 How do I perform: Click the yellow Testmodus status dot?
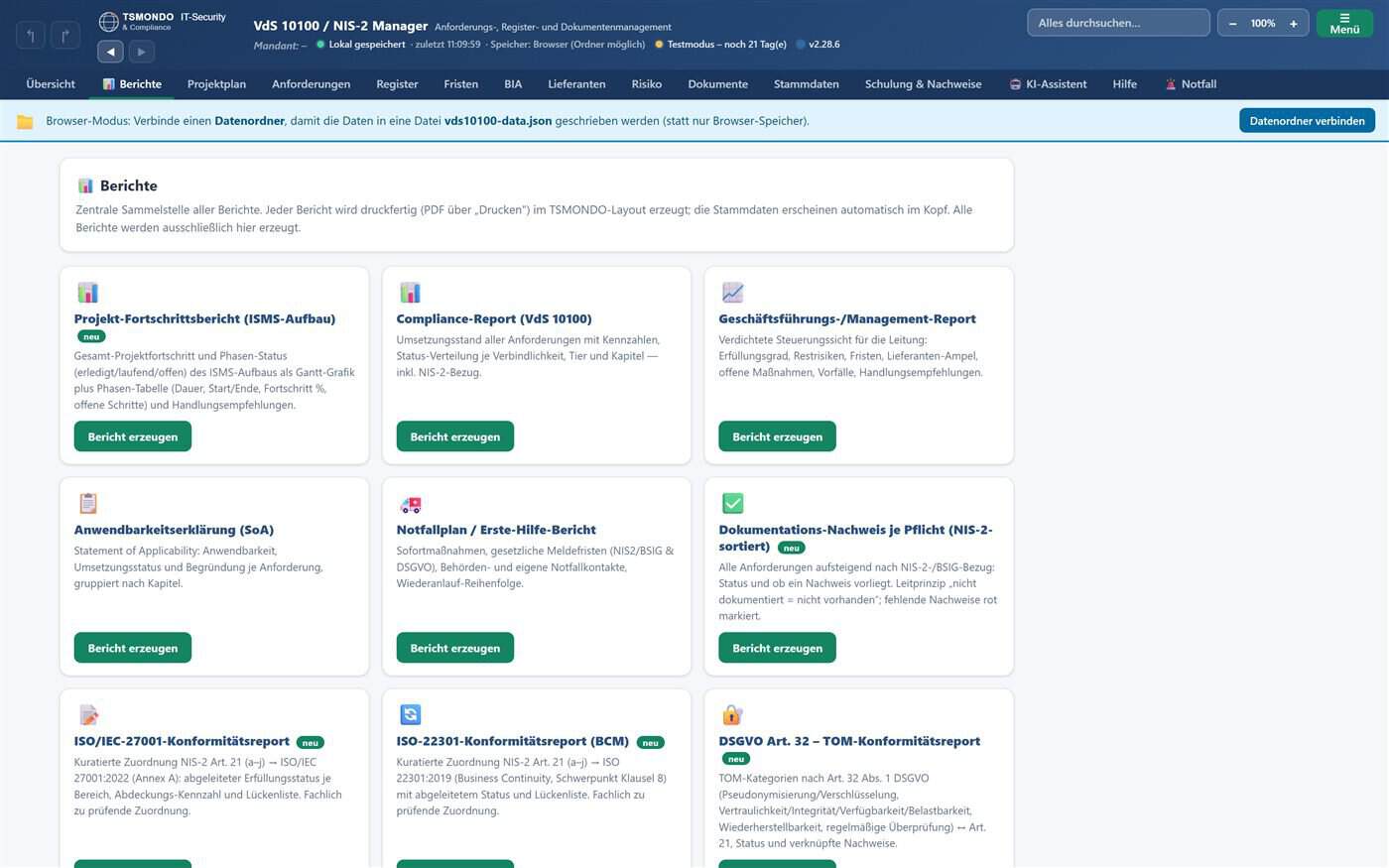[659, 45]
